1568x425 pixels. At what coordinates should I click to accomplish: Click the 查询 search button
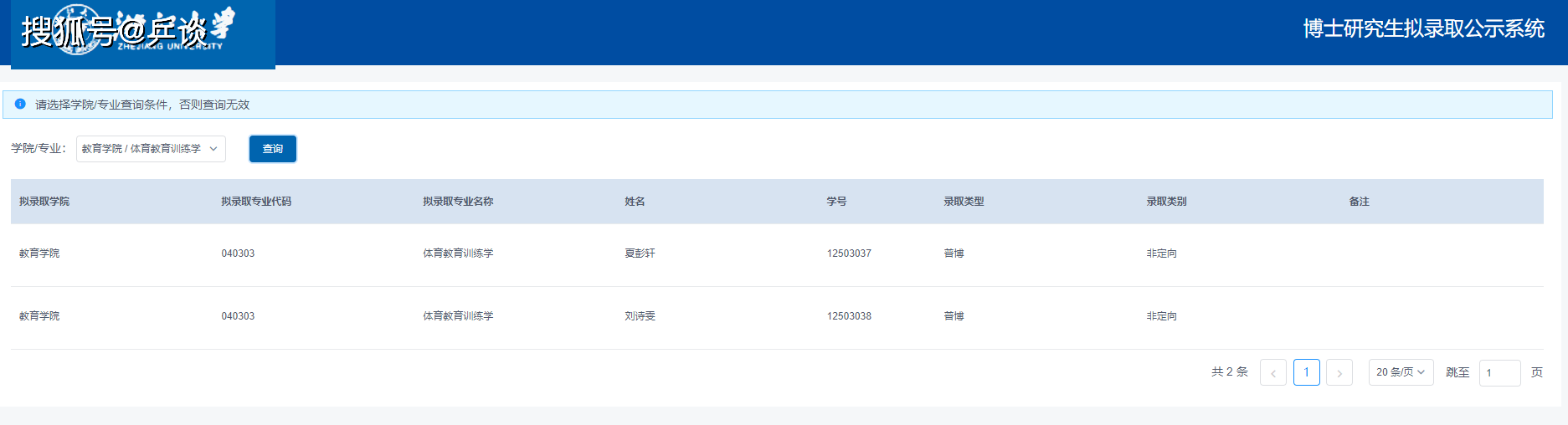[x=273, y=149]
